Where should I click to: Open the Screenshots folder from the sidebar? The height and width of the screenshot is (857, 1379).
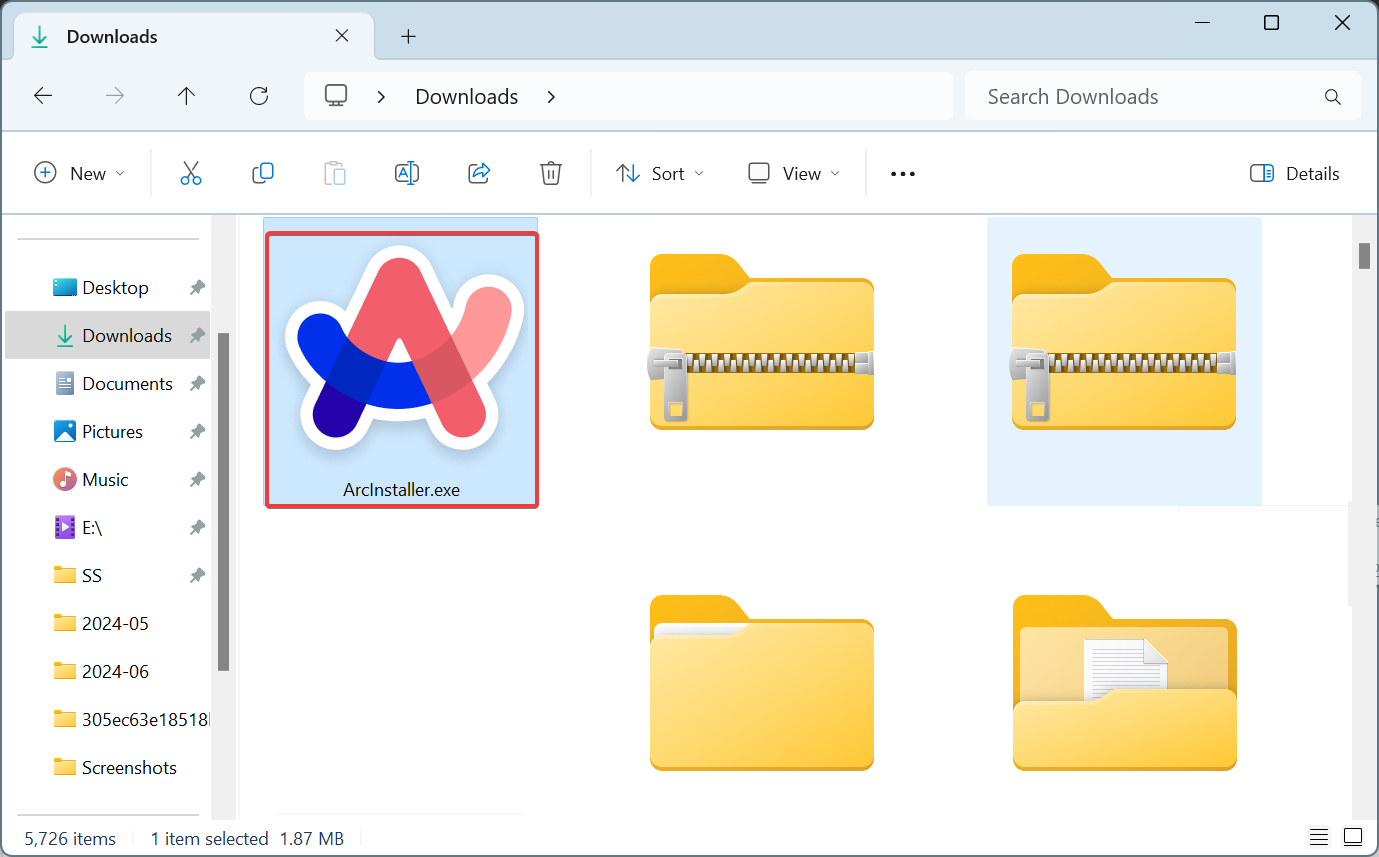tap(129, 767)
